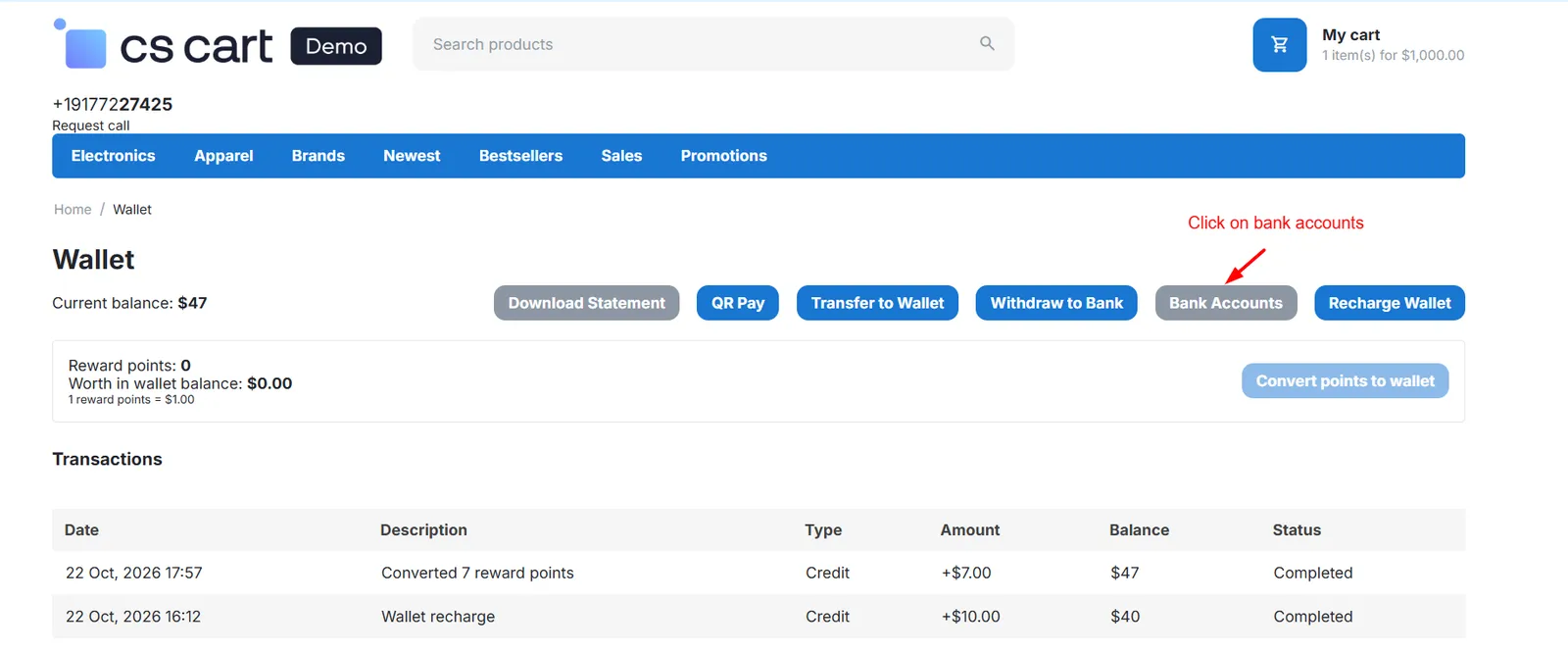Click Credit type in Converted 7 reward points row

[827, 574]
